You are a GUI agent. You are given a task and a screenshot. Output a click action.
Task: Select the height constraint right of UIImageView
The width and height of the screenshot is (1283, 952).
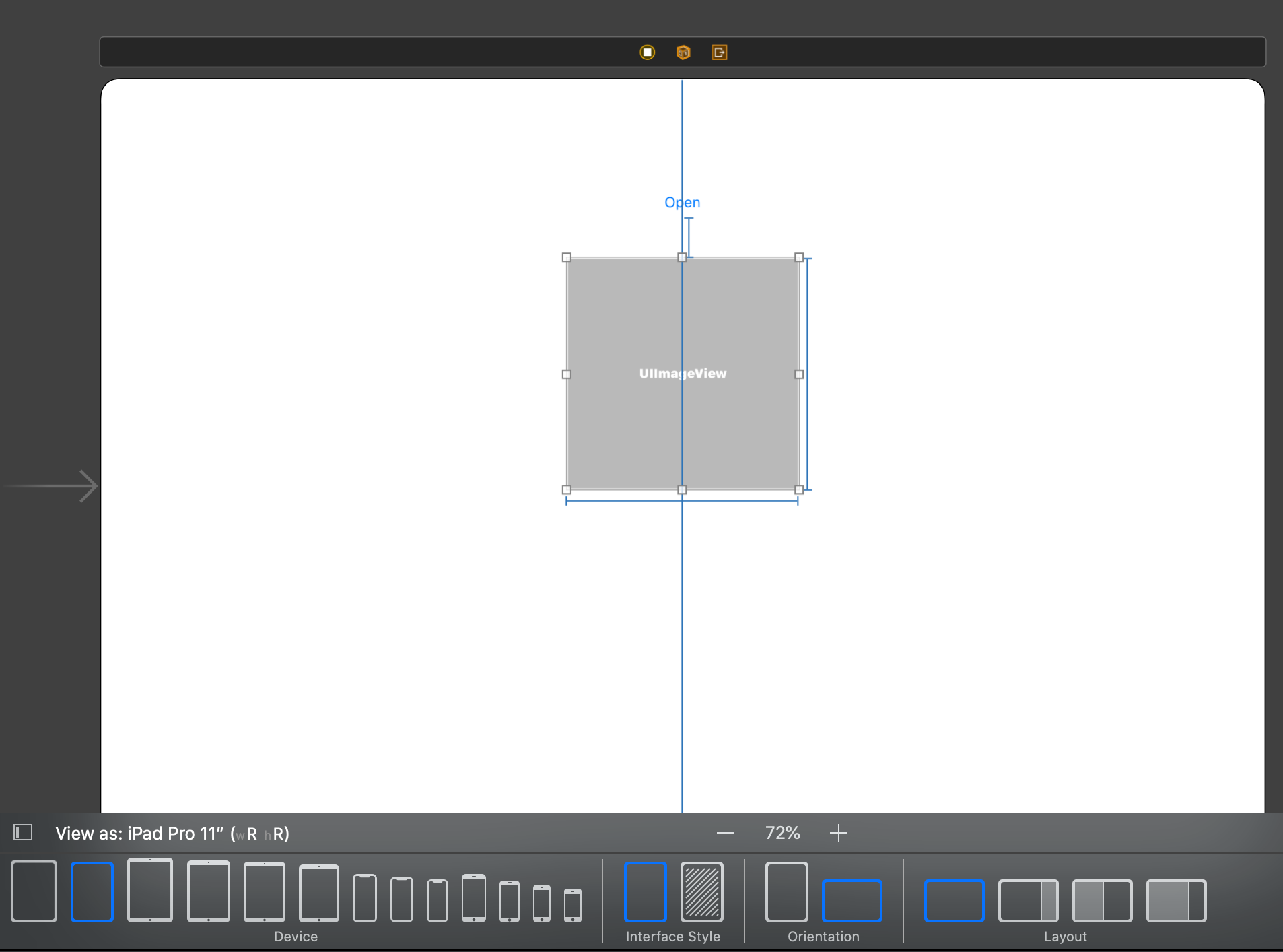[808, 374]
